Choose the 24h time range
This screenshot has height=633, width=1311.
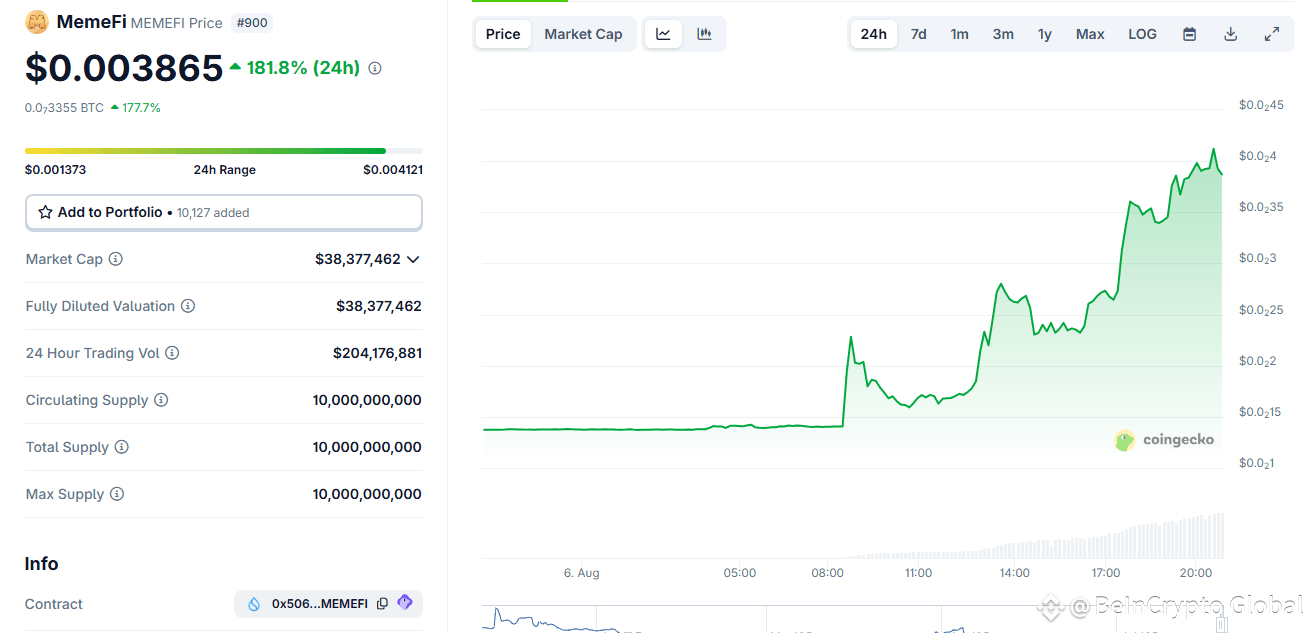tap(874, 34)
